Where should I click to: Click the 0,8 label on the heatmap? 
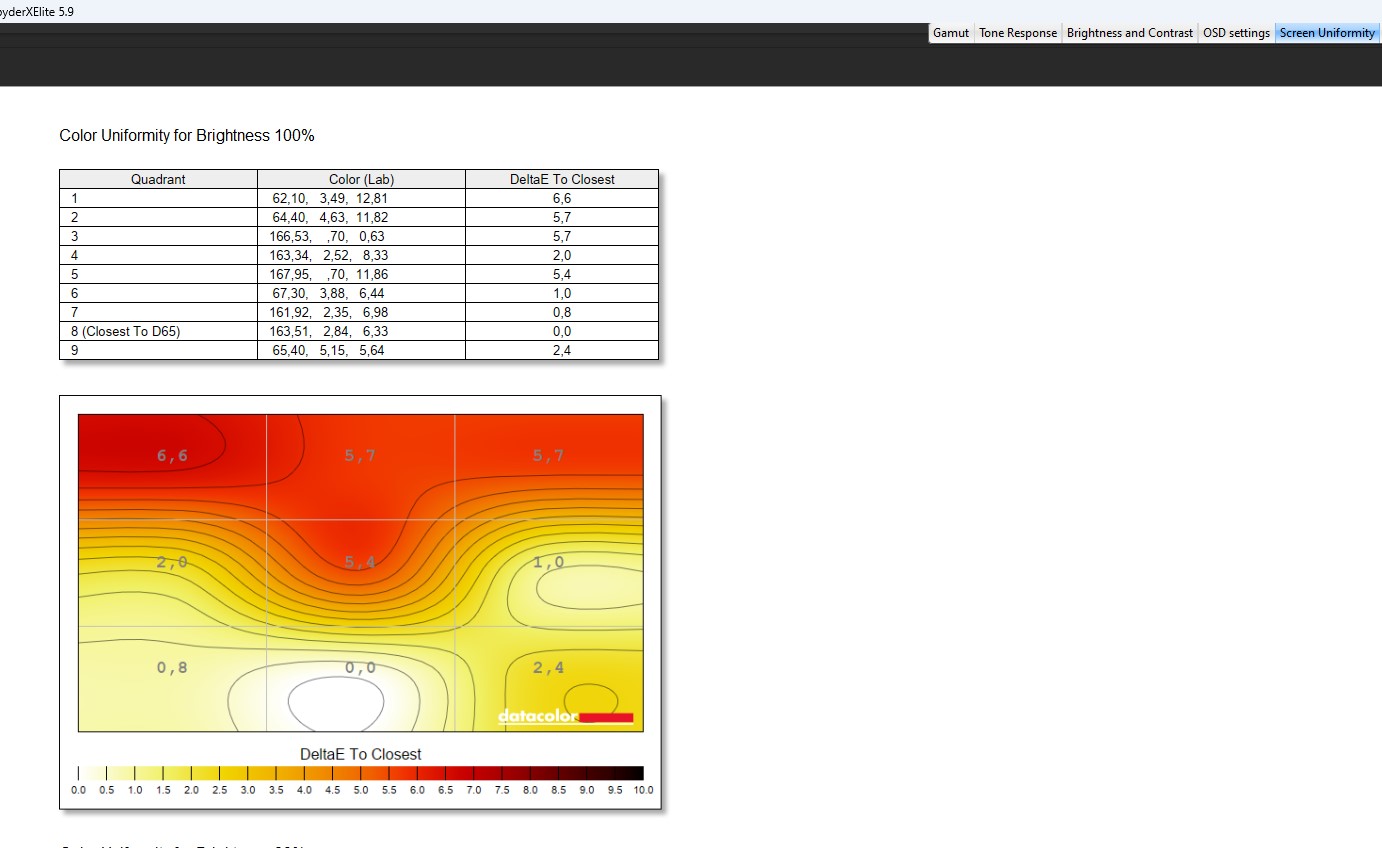[172, 667]
